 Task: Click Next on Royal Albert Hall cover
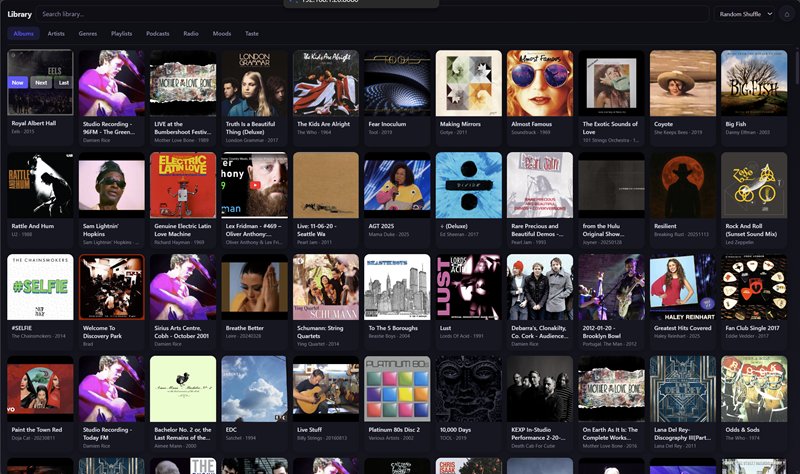pyautogui.click(x=41, y=82)
